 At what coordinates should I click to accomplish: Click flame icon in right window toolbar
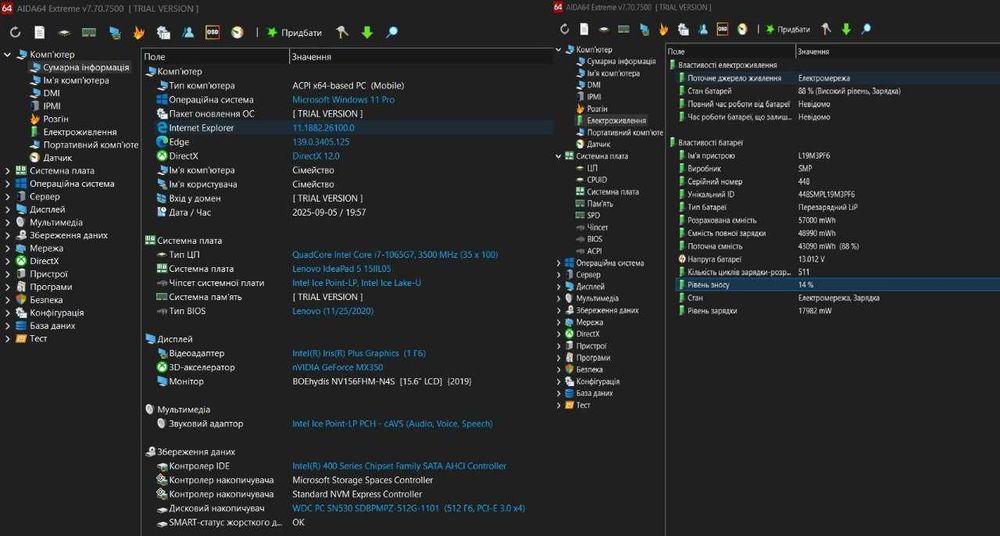point(663,29)
